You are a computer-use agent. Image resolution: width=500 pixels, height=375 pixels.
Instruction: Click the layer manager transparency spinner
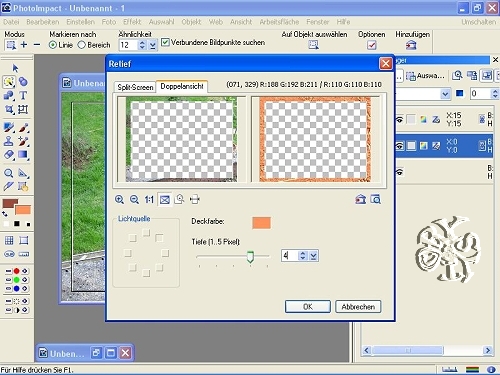[495, 94]
